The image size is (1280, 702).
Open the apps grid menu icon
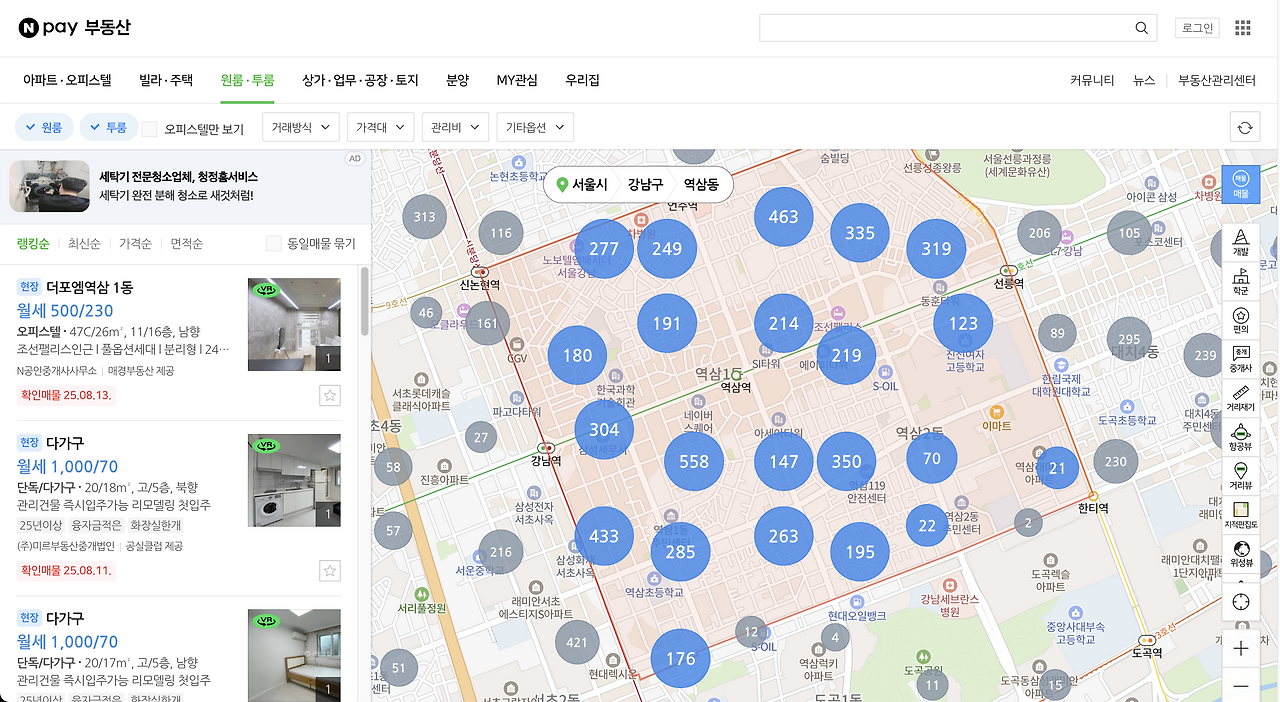tap(1243, 28)
